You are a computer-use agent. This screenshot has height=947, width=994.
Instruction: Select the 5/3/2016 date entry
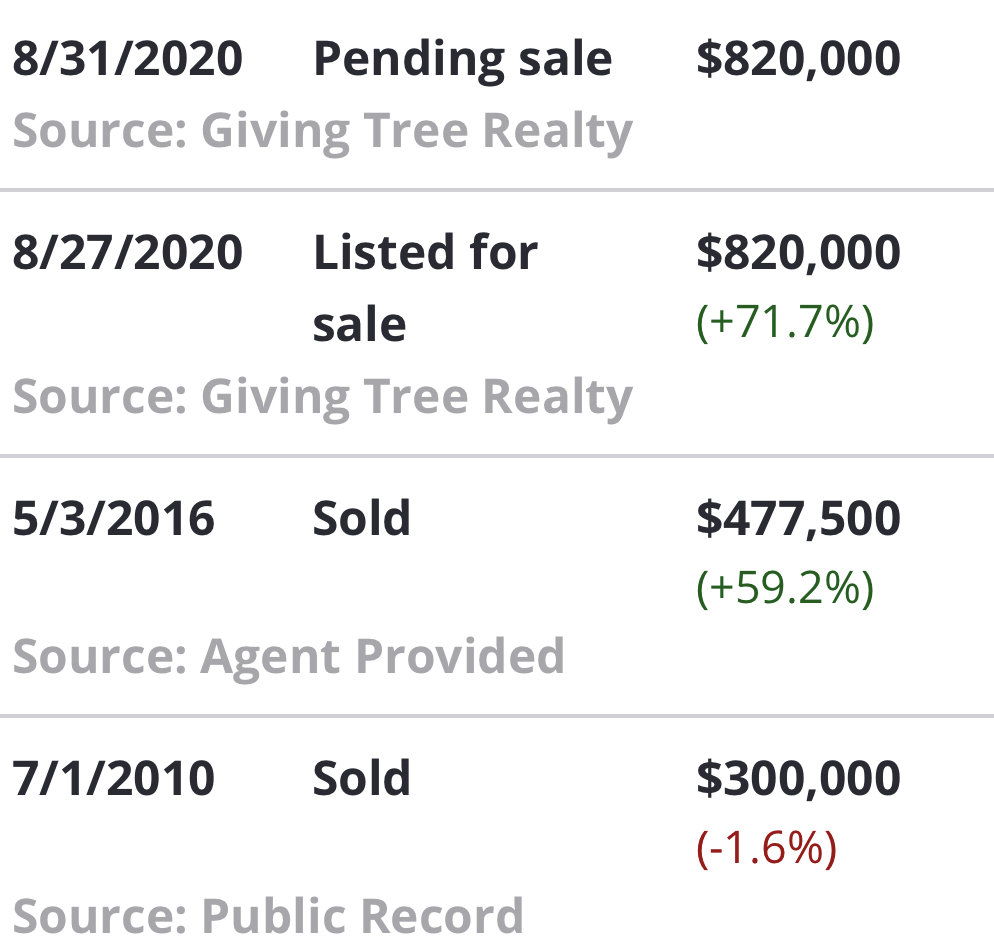point(113,519)
